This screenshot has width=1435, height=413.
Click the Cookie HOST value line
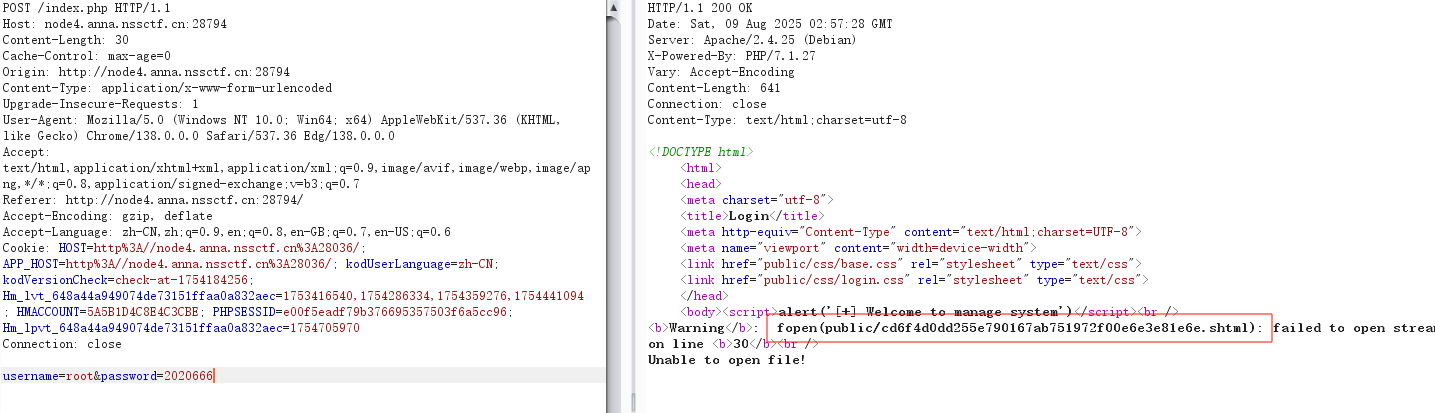click(184, 248)
